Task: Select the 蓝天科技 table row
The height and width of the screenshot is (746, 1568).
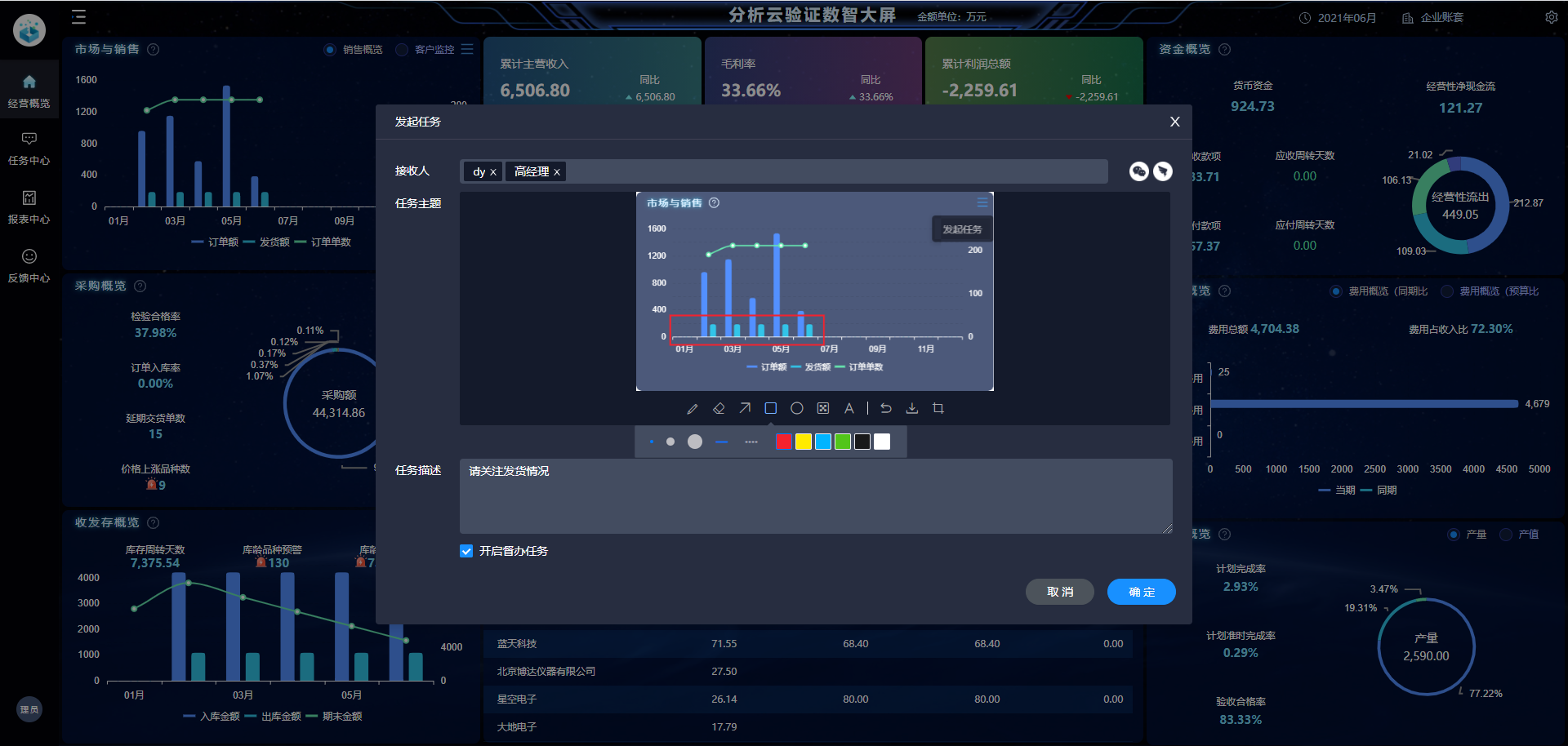Action: [x=808, y=644]
